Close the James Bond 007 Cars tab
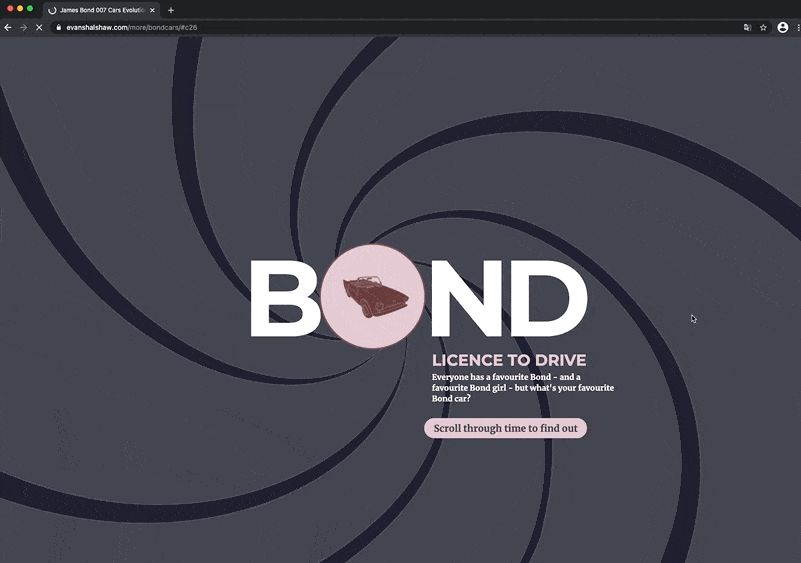The height and width of the screenshot is (563, 801). point(152,10)
